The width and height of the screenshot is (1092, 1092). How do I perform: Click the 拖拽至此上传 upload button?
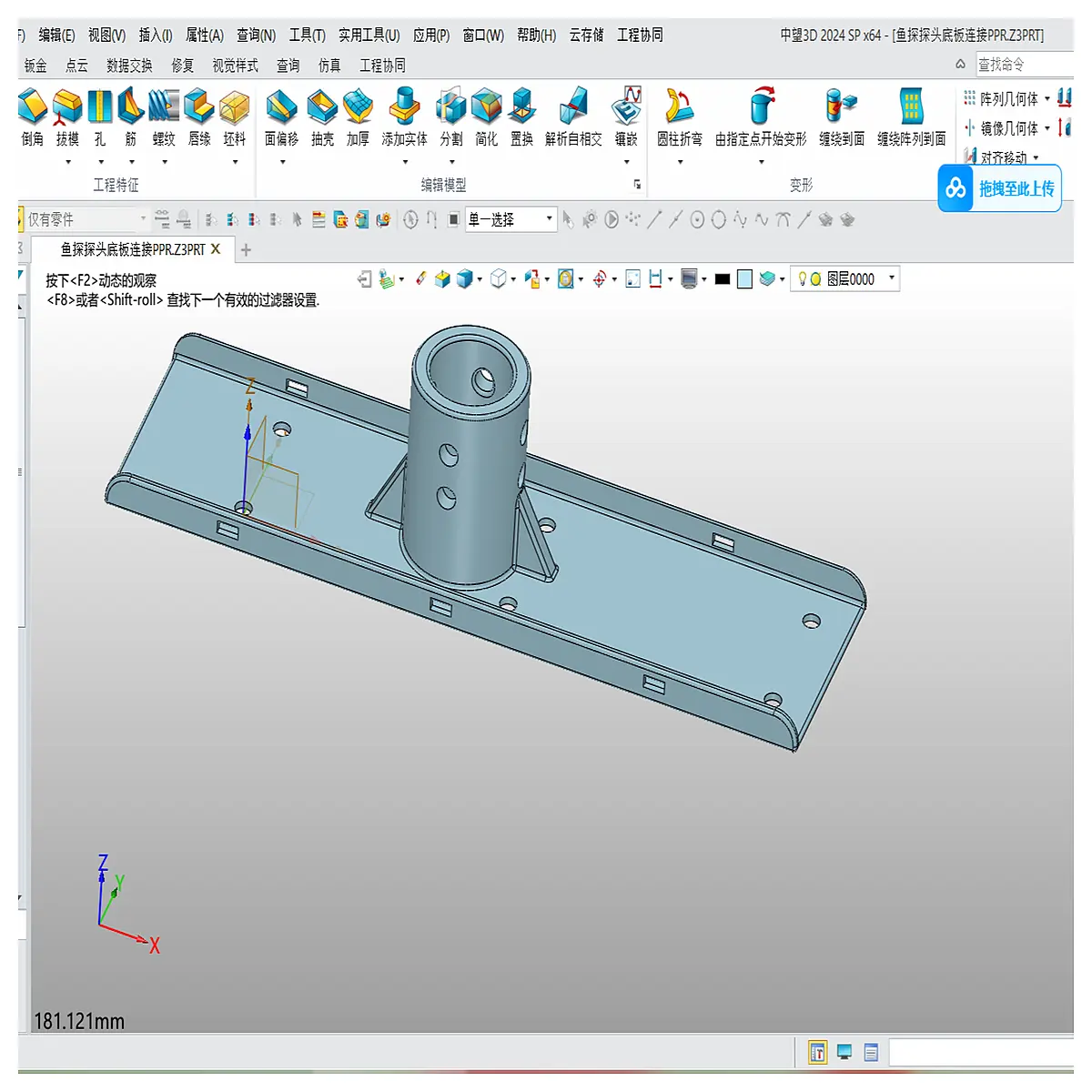tap(999, 188)
